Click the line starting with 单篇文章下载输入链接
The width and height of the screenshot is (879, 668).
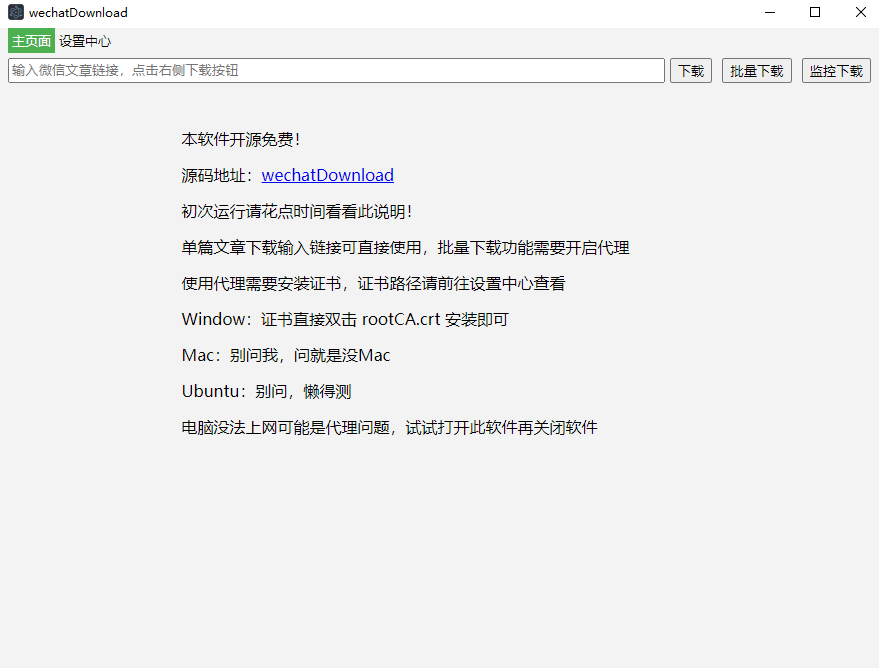click(x=405, y=248)
